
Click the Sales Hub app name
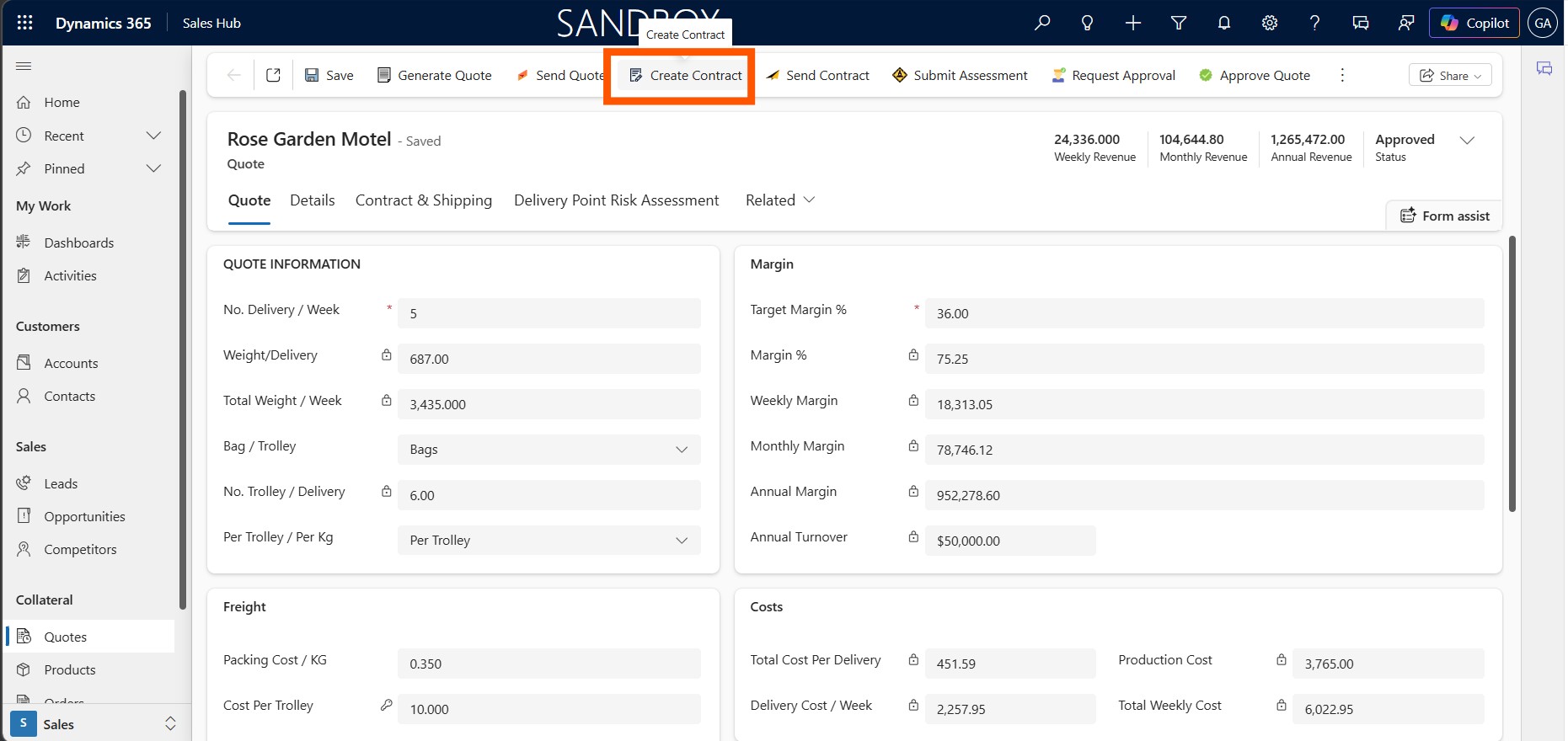click(x=211, y=23)
